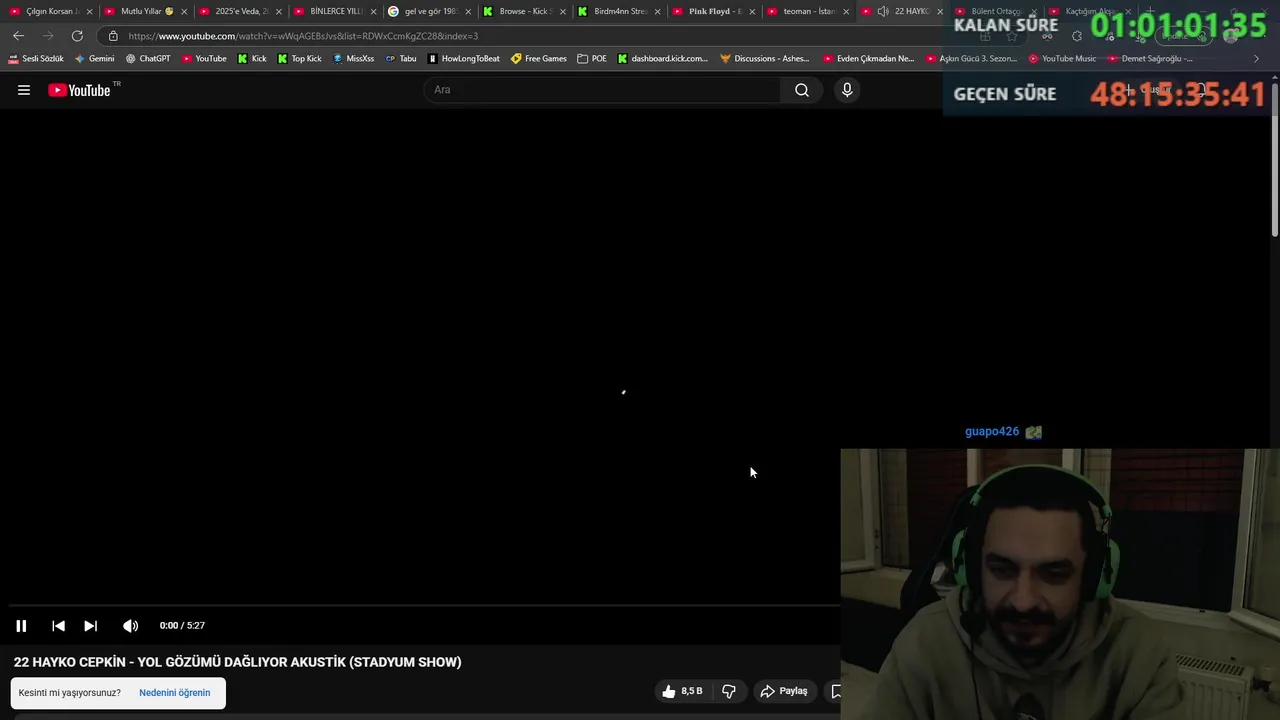Reload the current page
The image size is (1280, 720).
click(77, 36)
